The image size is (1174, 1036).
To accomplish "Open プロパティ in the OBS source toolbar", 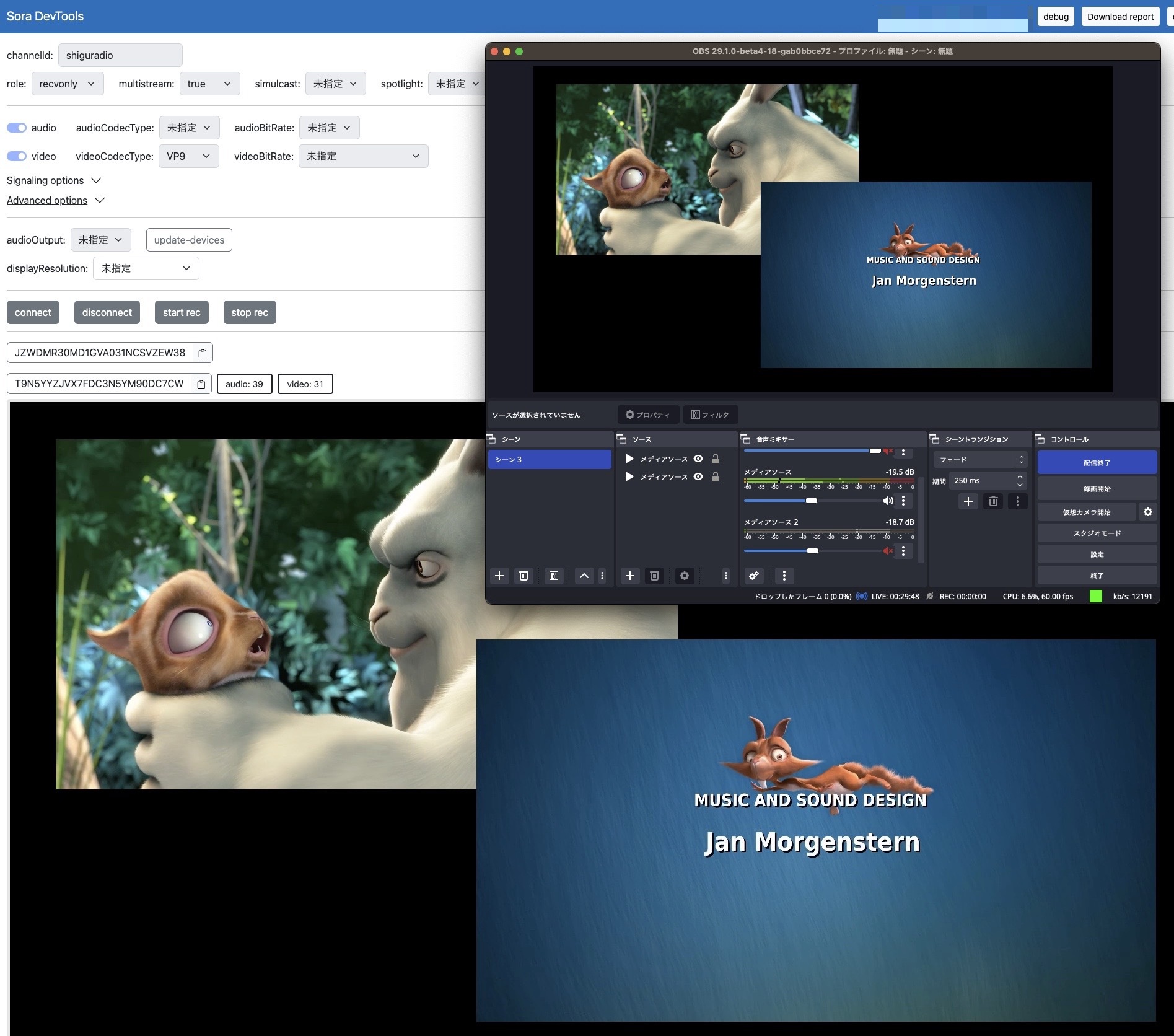I will coord(648,415).
